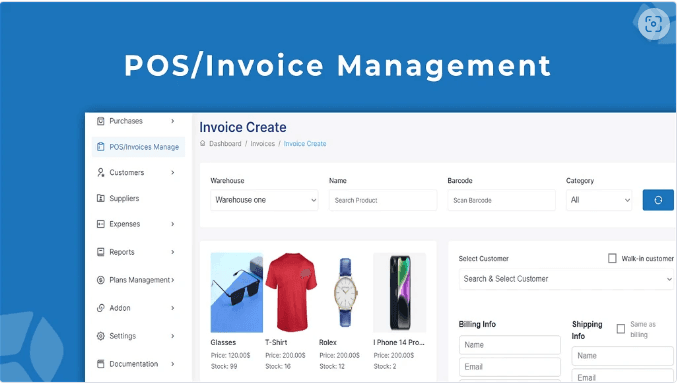Click the Price: 120.00$ text
Screen dimensions: 693x390
(230, 355)
